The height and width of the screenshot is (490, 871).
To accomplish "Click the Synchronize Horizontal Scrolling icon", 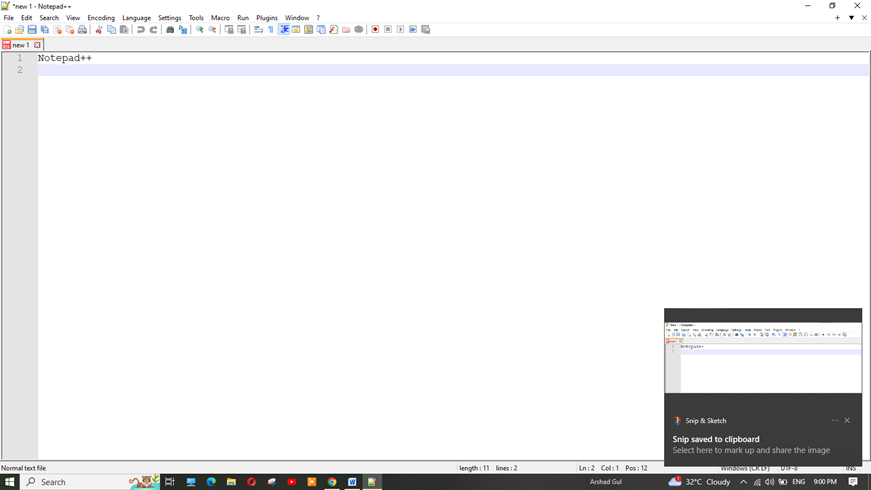I will (x=242, y=29).
